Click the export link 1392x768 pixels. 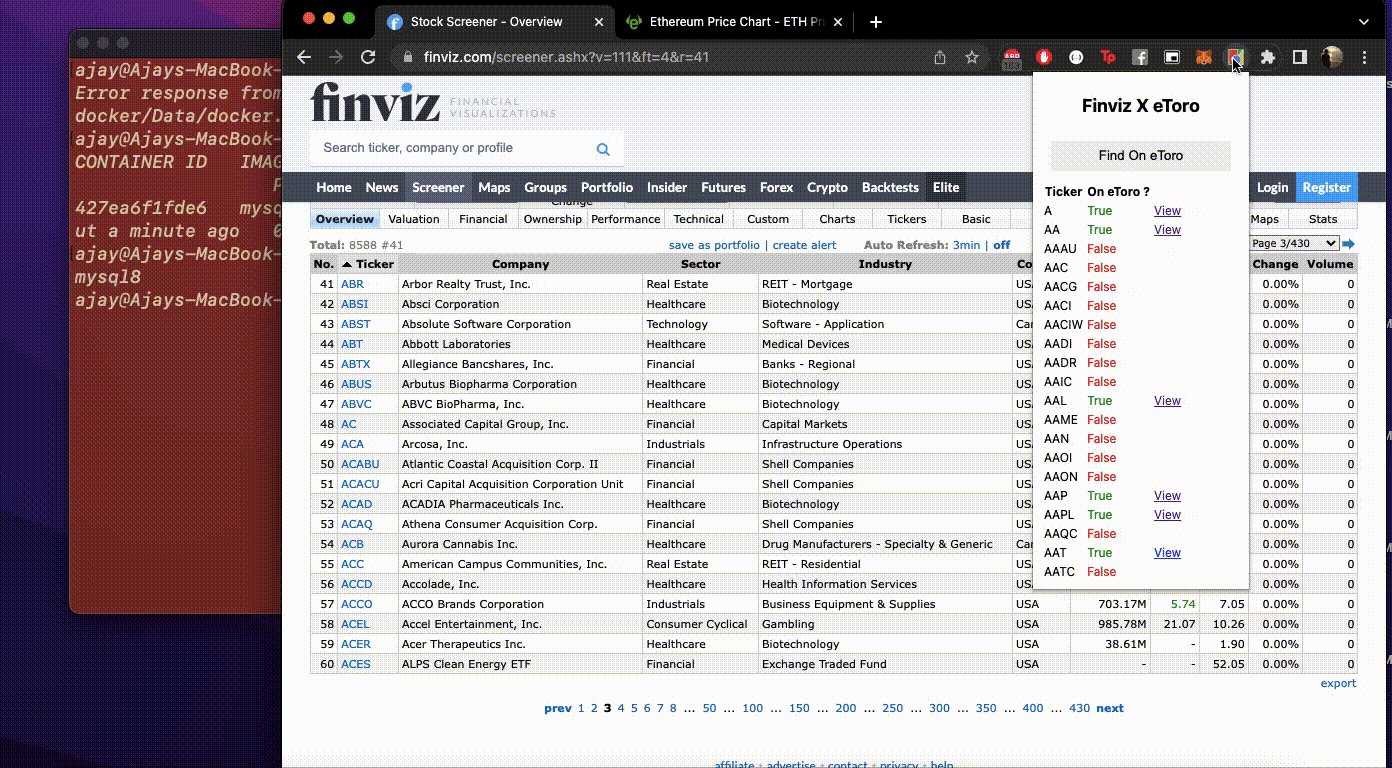pos(1338,684)
